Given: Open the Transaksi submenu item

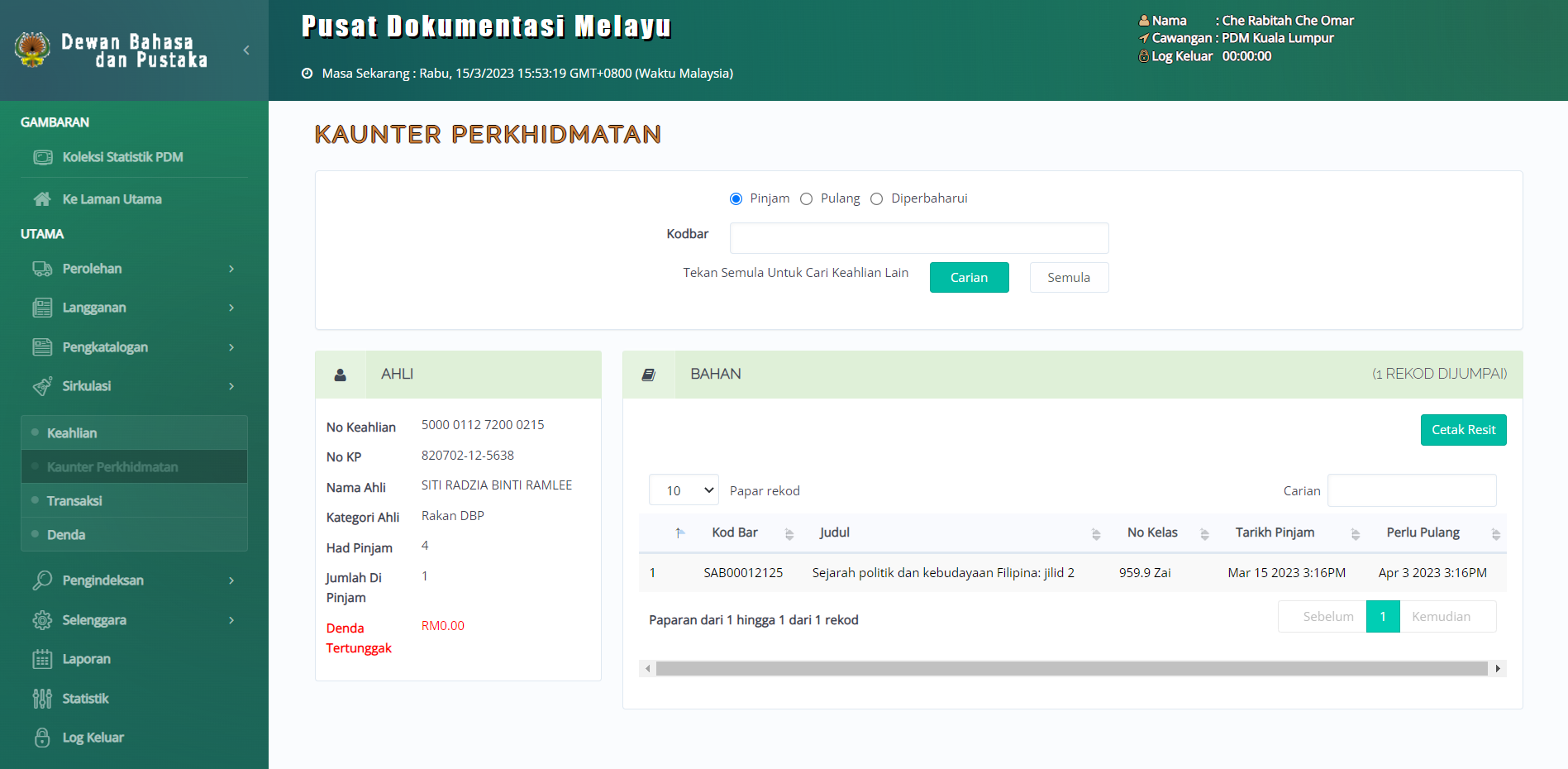Looking at the screenshot, I should click(74, 501).
